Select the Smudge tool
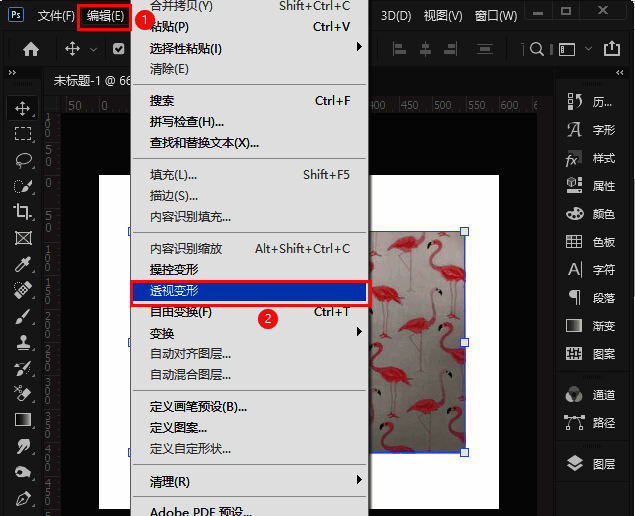The height and width of the screenshot is (516, 635). (23, 446)
